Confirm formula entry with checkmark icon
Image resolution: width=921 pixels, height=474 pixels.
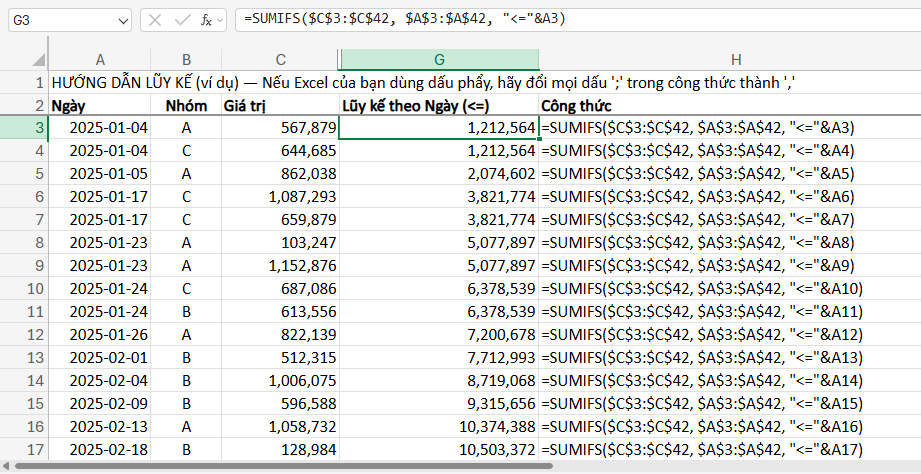click(183, 21)
